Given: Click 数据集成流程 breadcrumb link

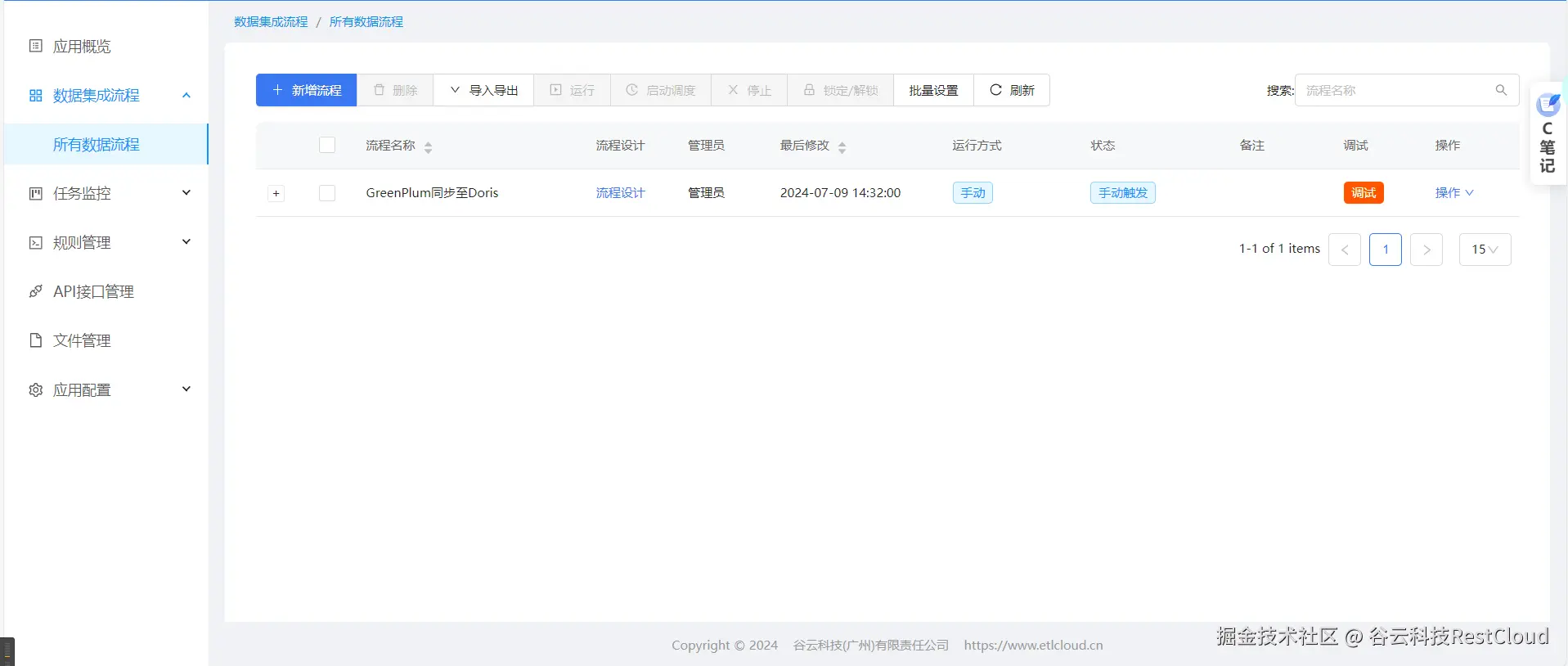Looking at the screenshot, I should pos(271,22).
